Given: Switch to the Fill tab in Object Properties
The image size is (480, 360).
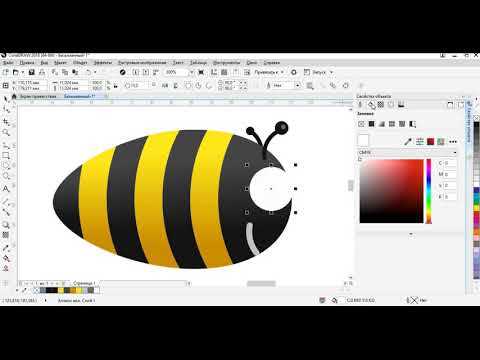Looking at the screenshot, I should [x=371, y=105].
